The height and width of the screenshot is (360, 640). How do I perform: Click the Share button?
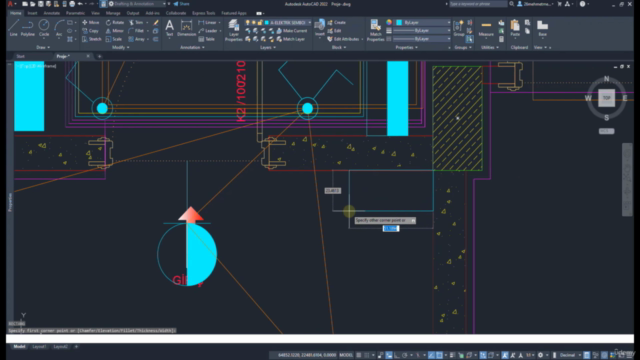coord(182,4)
